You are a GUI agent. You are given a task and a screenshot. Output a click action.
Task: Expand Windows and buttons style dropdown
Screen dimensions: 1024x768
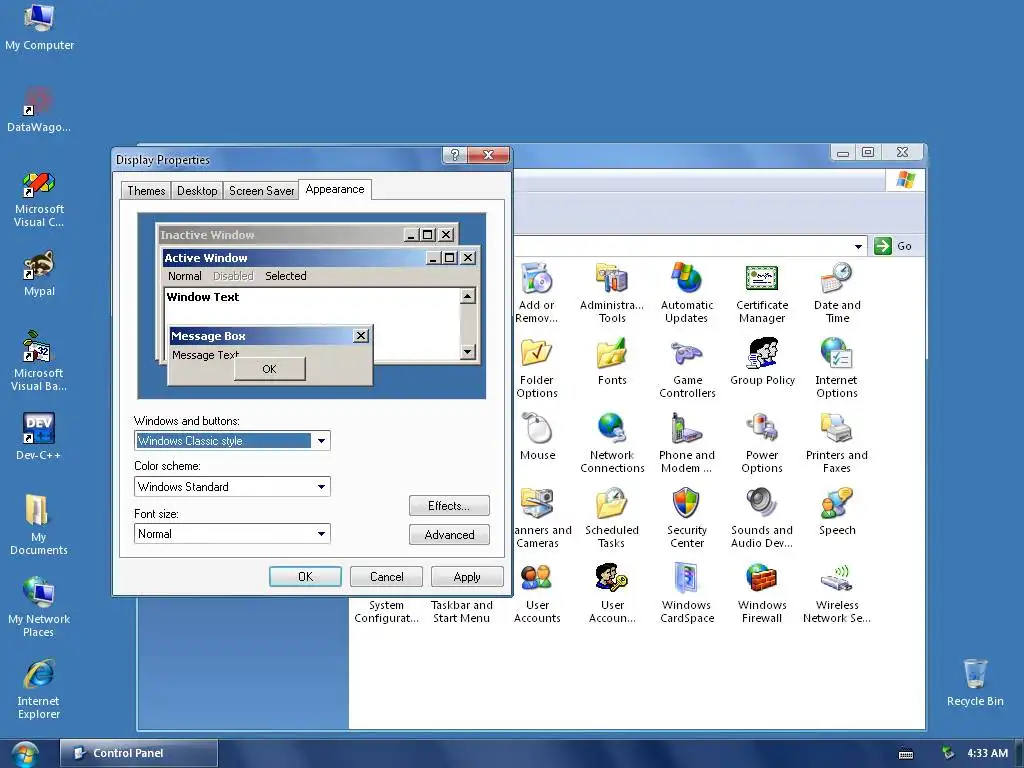[321, 441]
